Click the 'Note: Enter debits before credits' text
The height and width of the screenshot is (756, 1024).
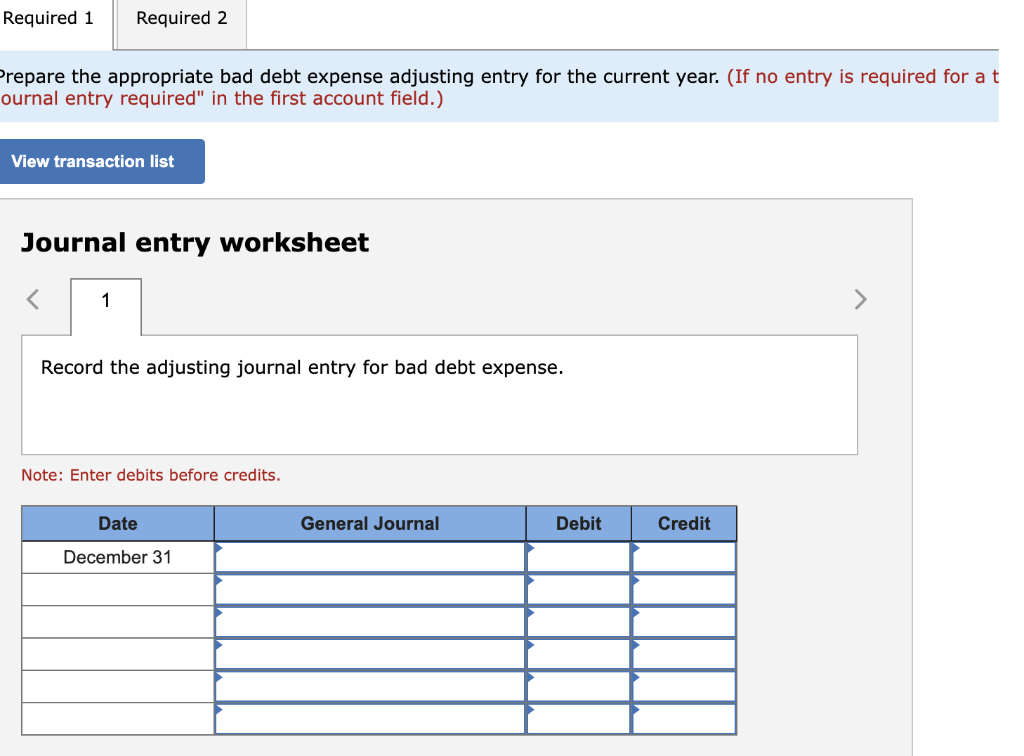(x=151, y=475)
